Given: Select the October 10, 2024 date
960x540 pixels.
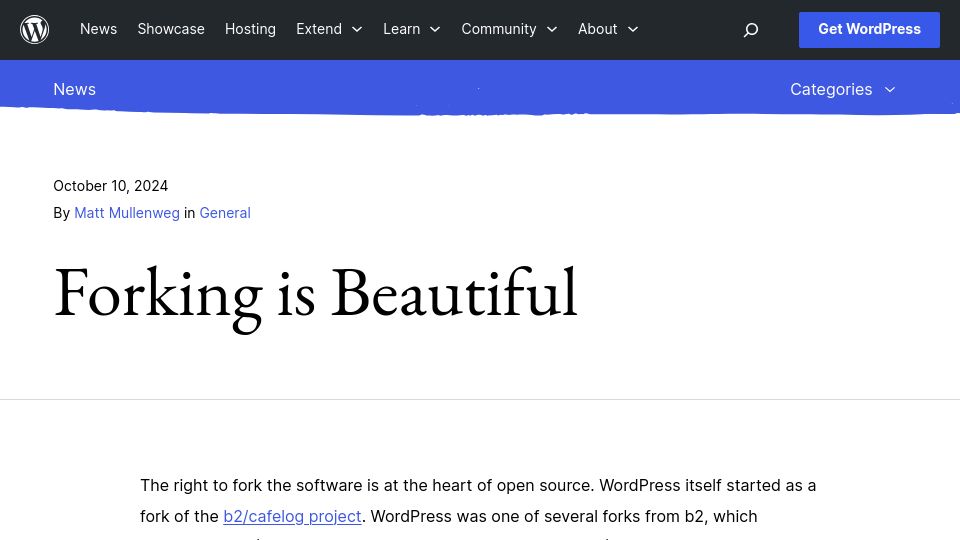Looking at the screenshot, I should point(110,186).
